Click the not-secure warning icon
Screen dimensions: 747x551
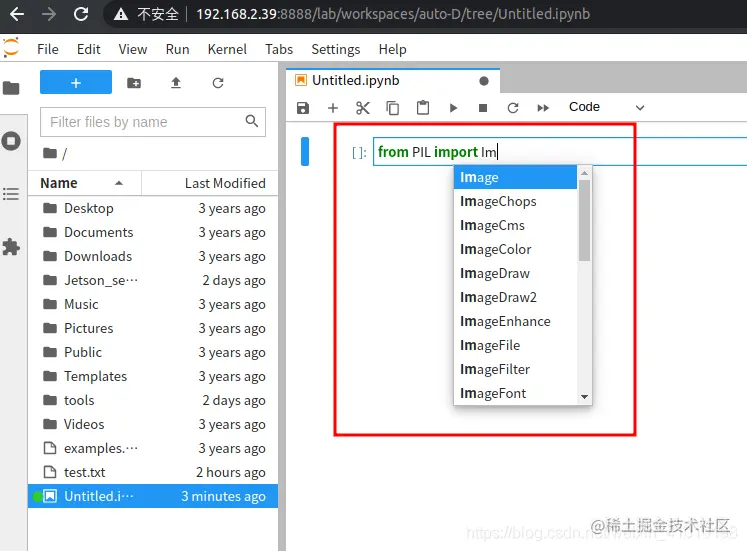click(121, 15)
